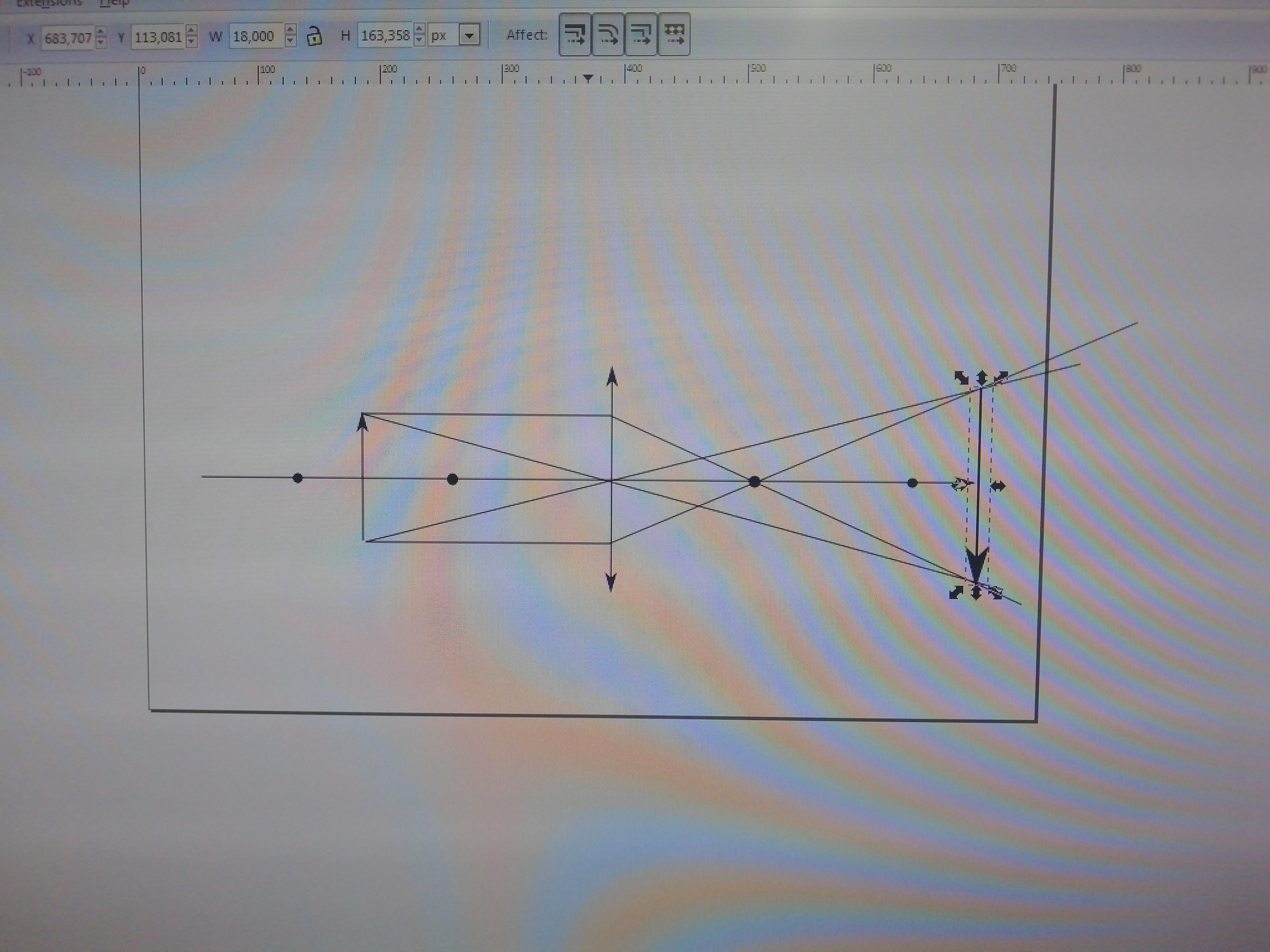Toggle move patterns with objects
The image size is (1270, 952).
(x=674, y=35)
